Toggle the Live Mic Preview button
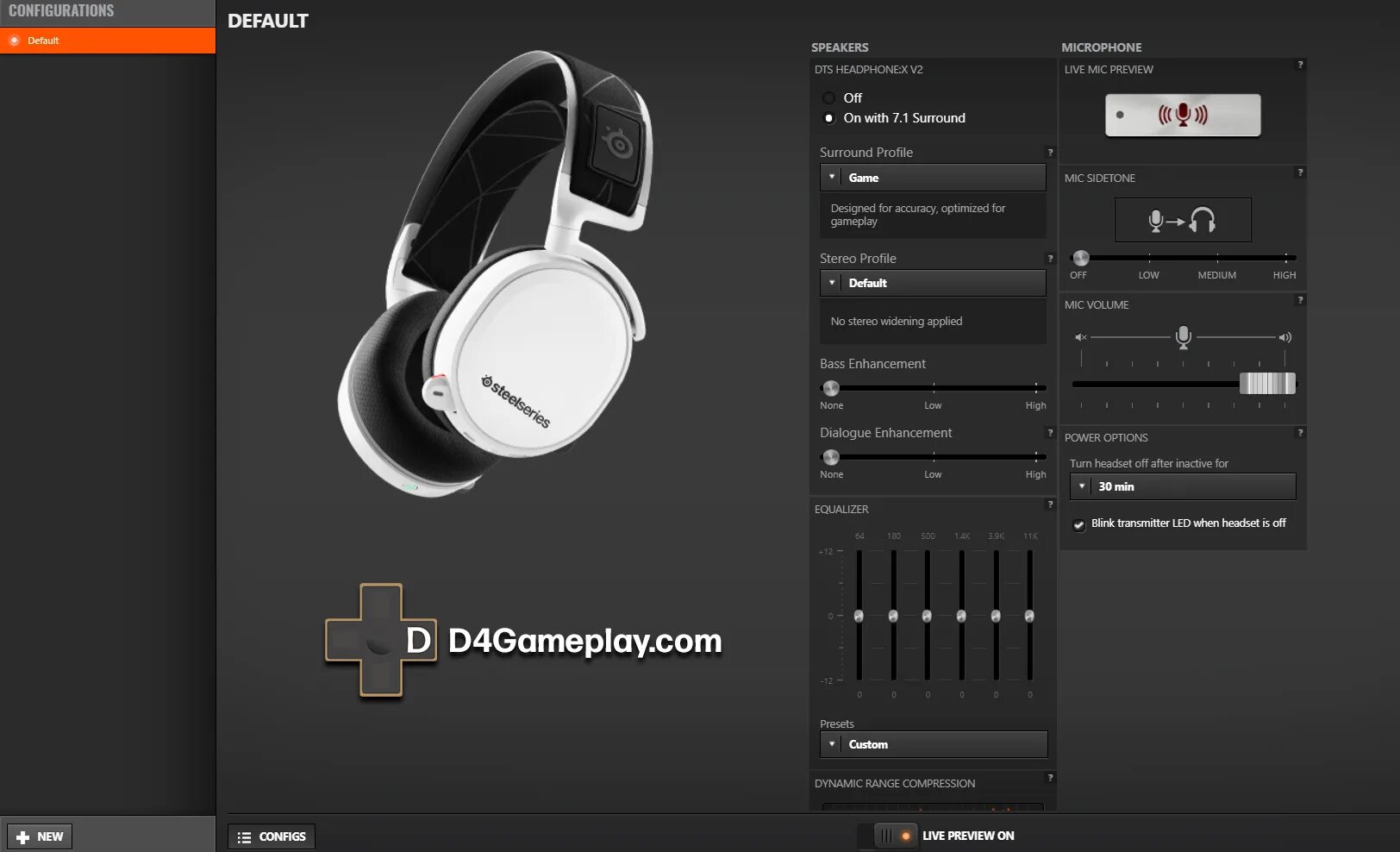 [x=1183, y=115]
